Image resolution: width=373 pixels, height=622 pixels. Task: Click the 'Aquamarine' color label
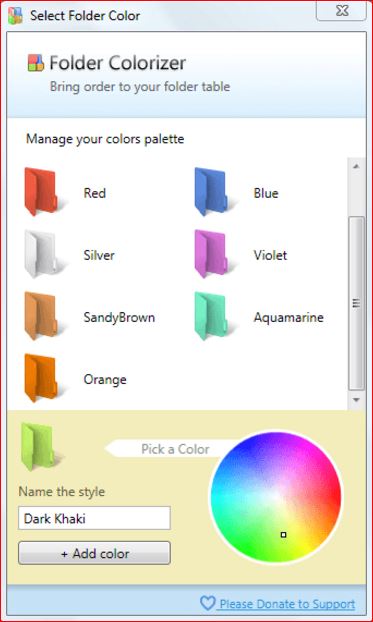pyautogui.click(x=288, y=317)
